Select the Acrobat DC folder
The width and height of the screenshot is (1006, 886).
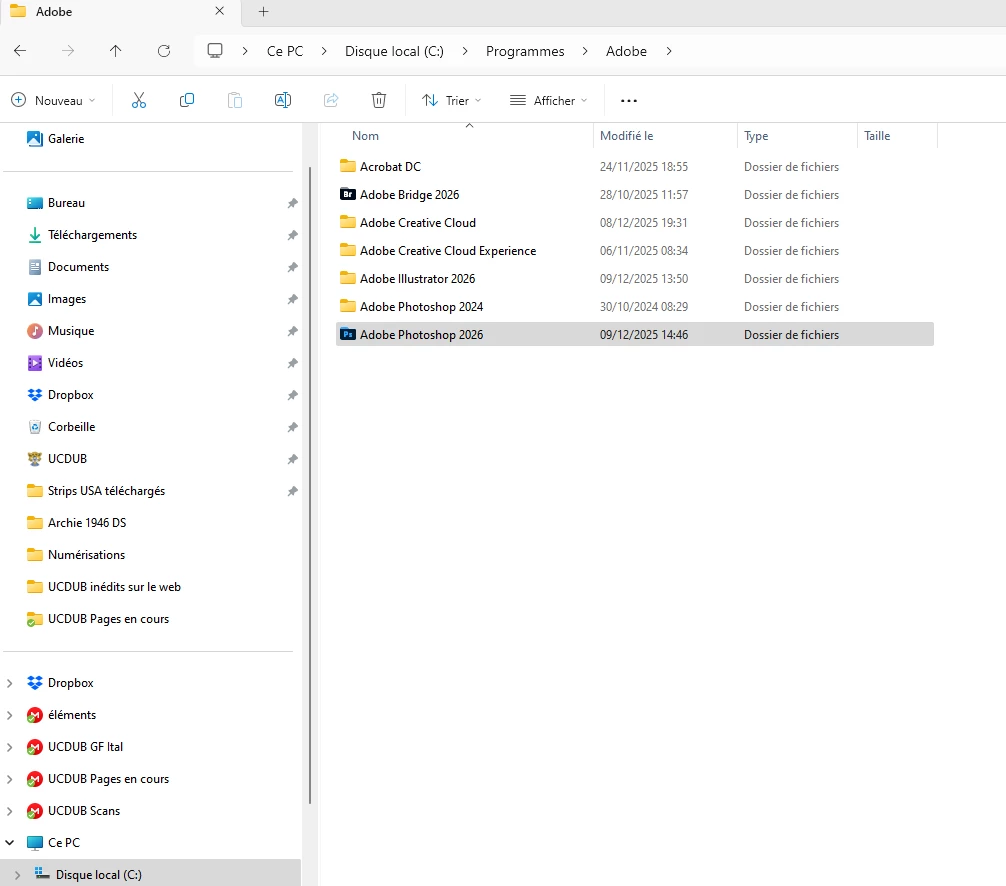[390, 166]
